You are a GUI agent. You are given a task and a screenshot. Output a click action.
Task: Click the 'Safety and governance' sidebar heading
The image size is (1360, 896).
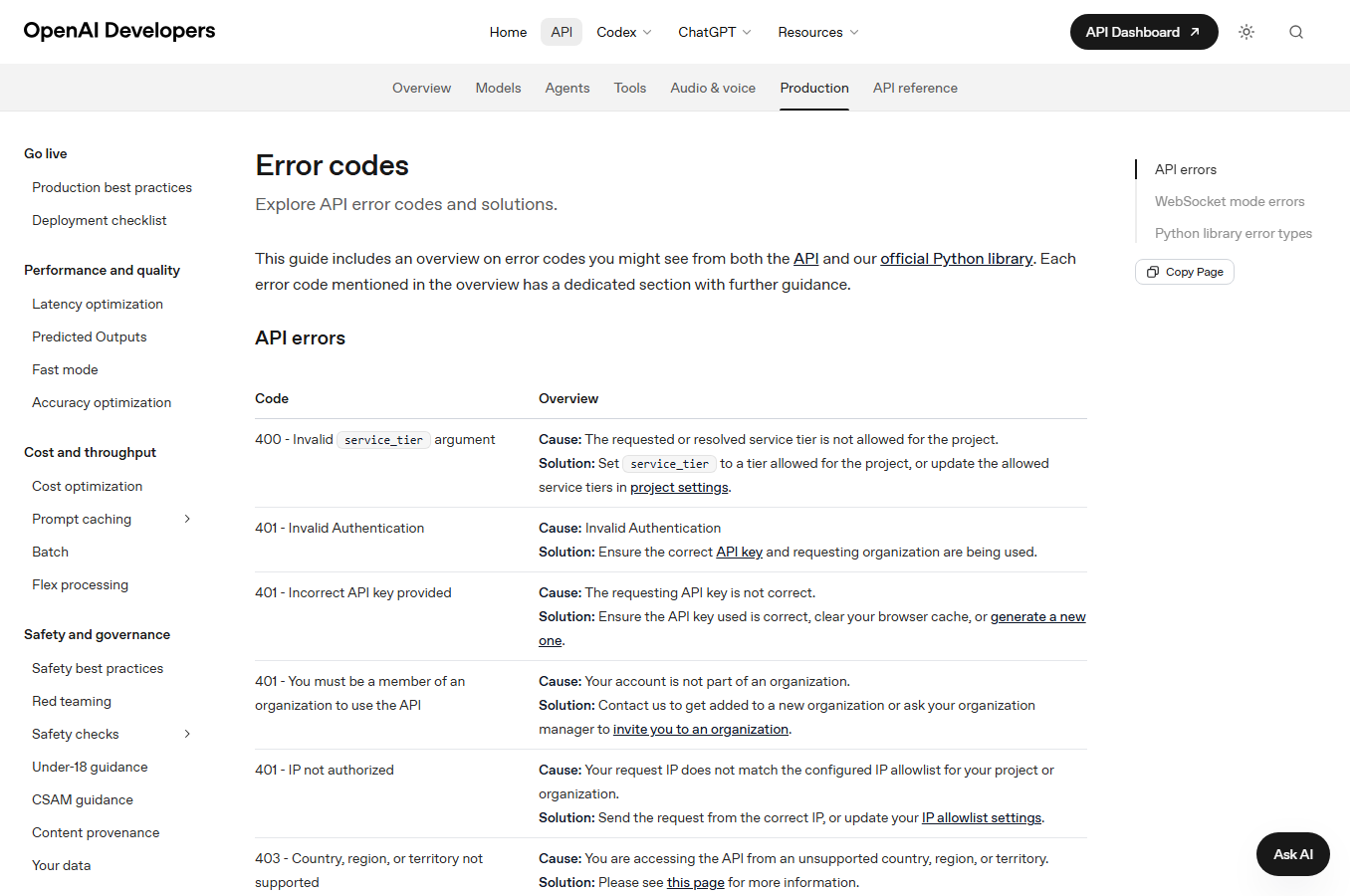[x=97, y=634]
